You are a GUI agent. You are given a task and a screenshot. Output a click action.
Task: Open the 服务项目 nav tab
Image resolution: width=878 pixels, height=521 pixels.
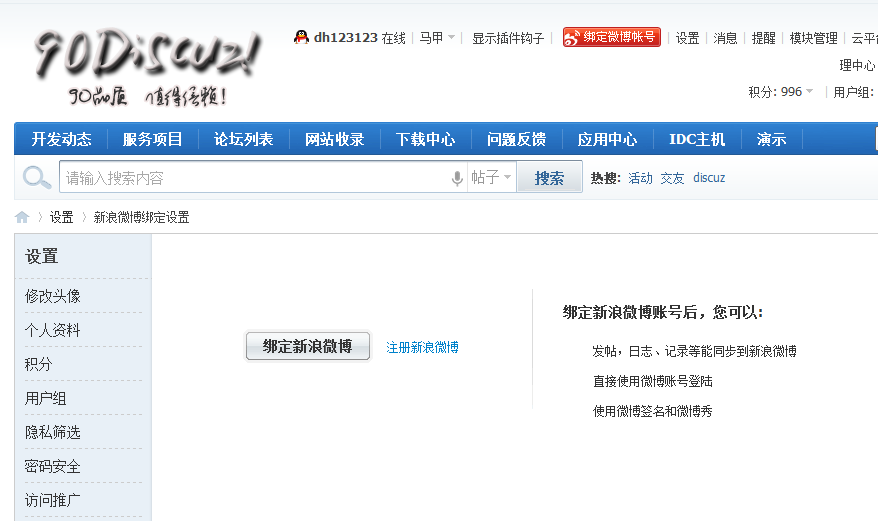152,139
